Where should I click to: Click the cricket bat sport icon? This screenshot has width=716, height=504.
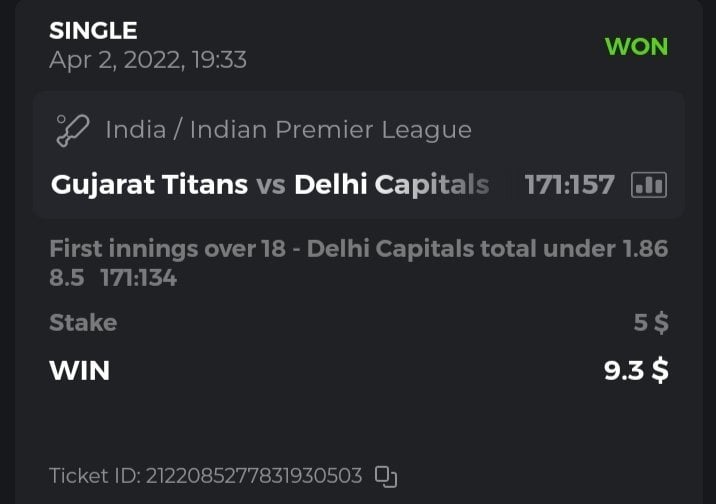coord(73,130)
